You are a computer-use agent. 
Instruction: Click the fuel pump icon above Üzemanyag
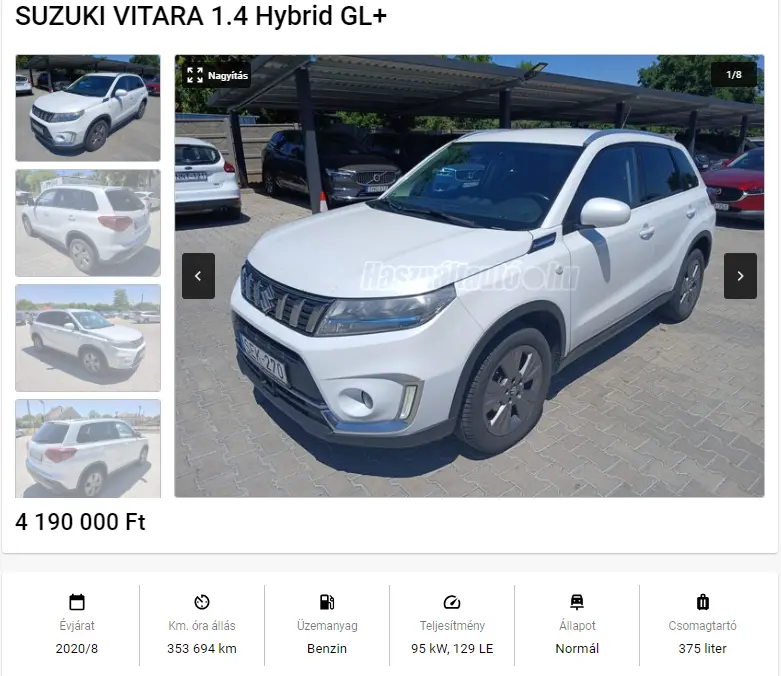click(x=327, y=602)
